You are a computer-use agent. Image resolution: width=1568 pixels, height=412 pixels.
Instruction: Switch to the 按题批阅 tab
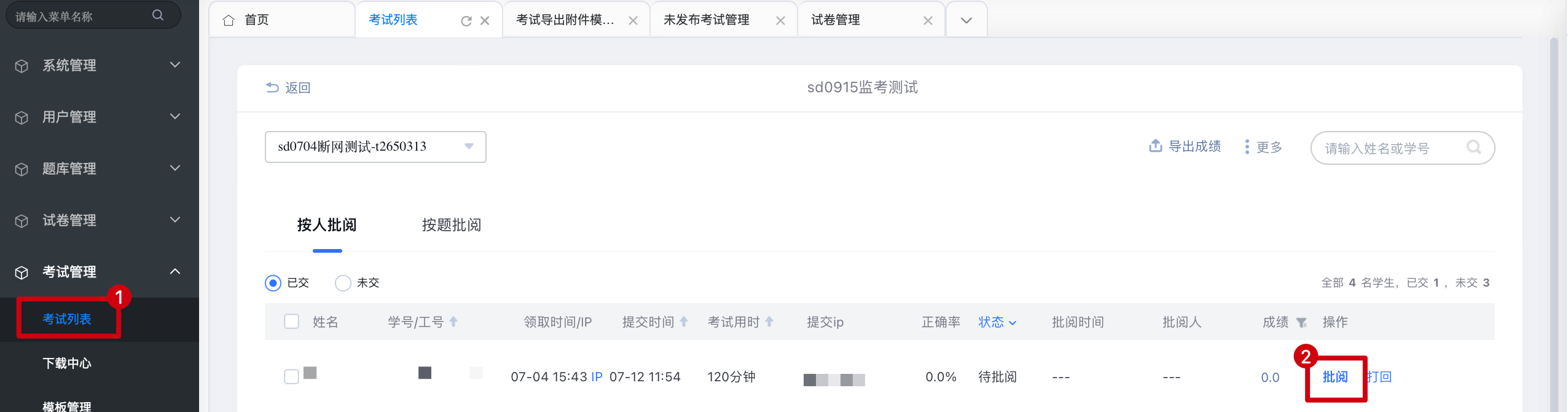[452, 225]
